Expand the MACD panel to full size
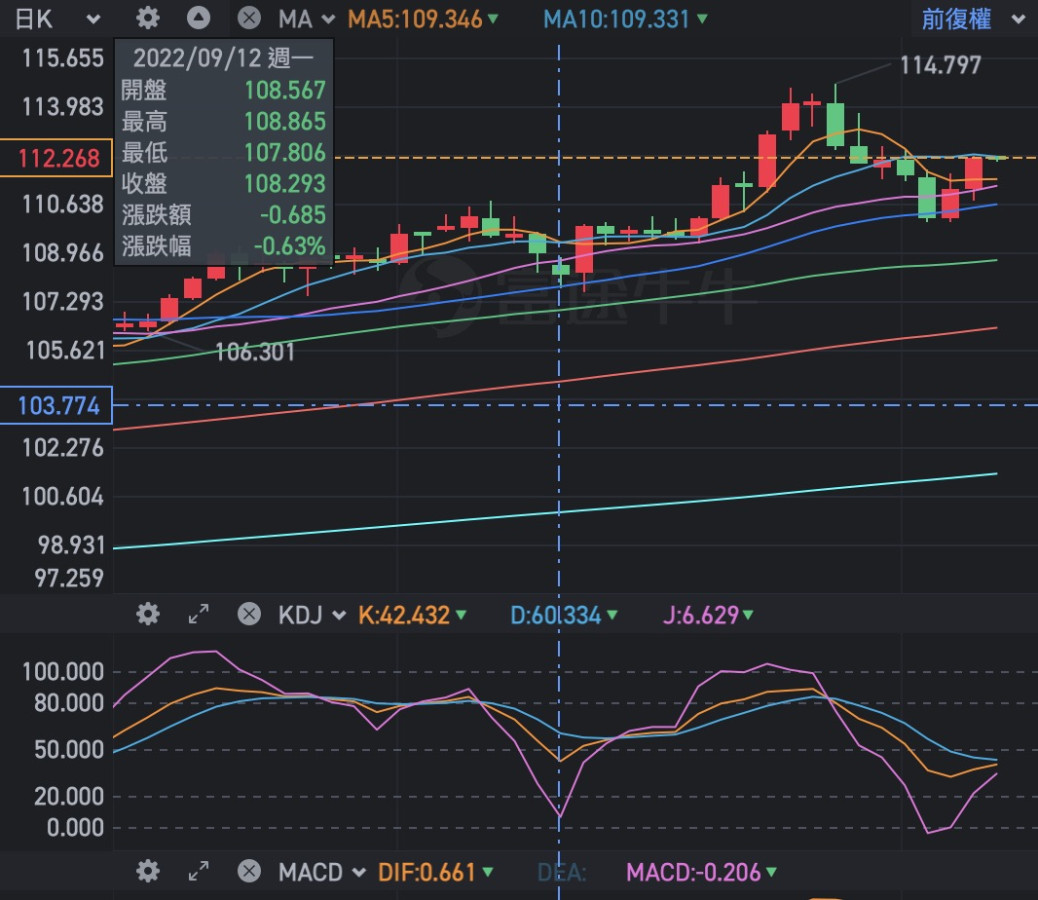1038x900 pixels. pyautogui.click(x=199, y=872)
